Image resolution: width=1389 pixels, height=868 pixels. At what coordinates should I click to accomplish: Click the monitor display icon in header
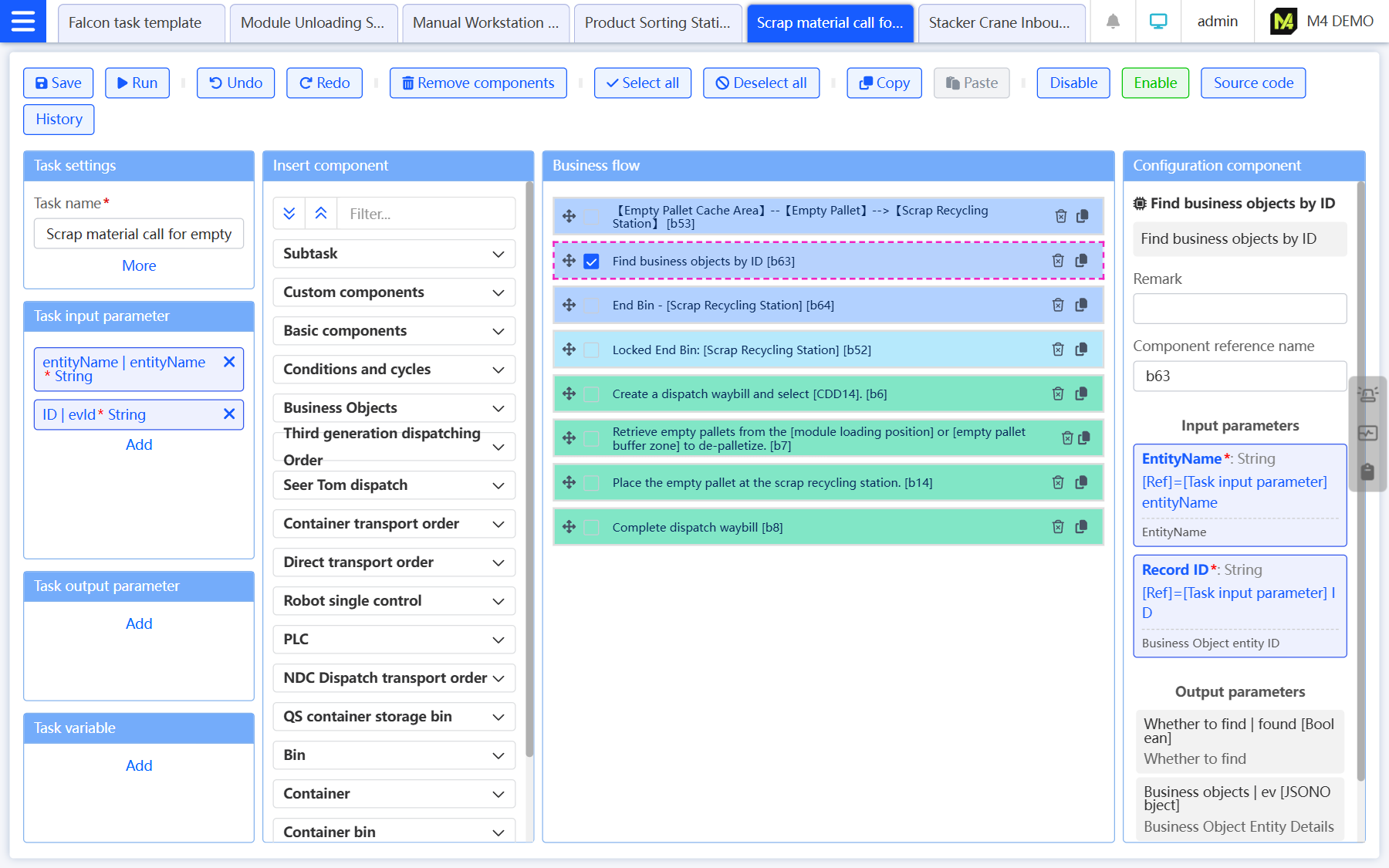1157,22
